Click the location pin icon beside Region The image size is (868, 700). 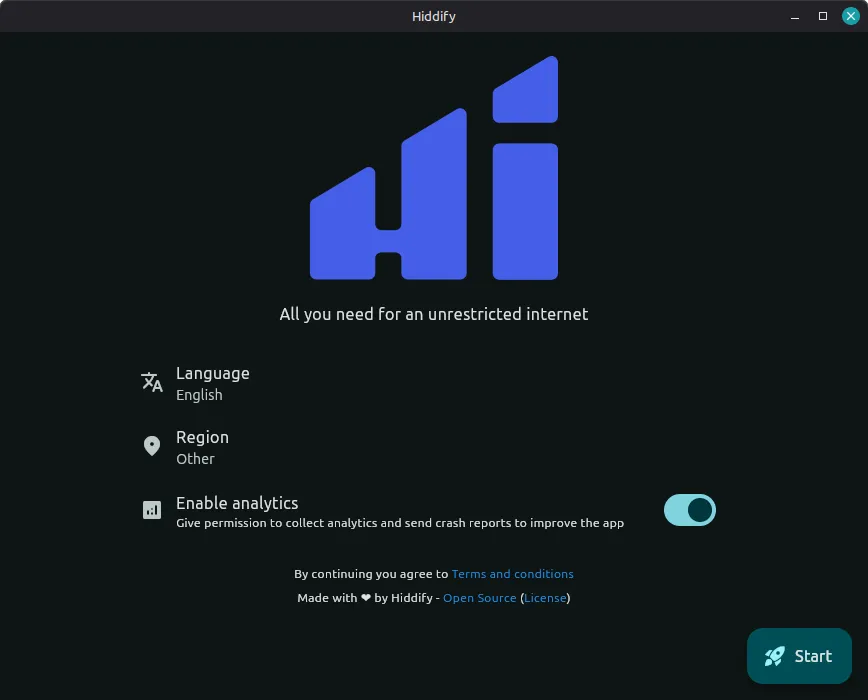tap(152, 446)
